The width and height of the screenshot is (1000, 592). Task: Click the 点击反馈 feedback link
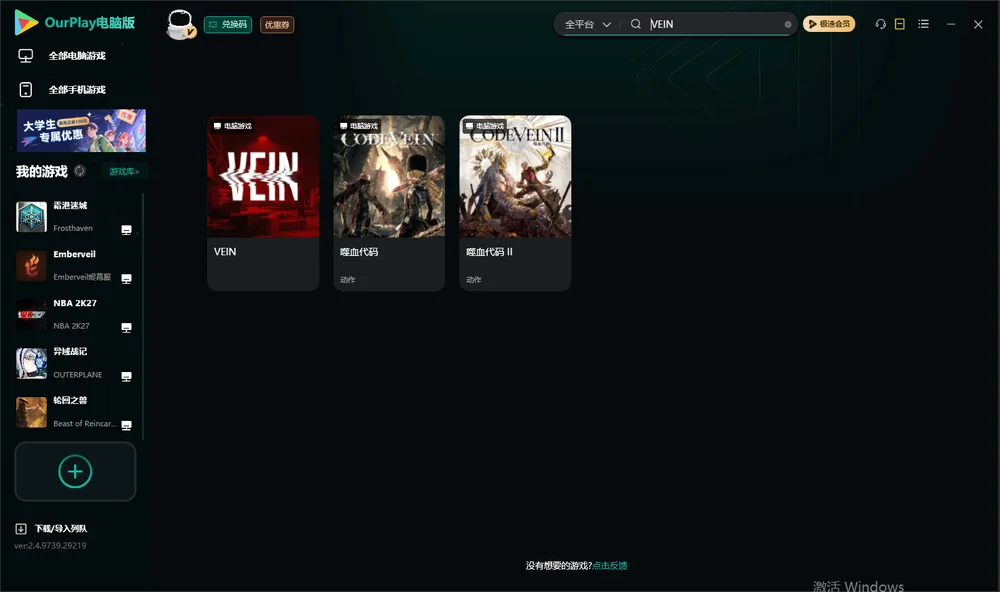click(610, 565)
